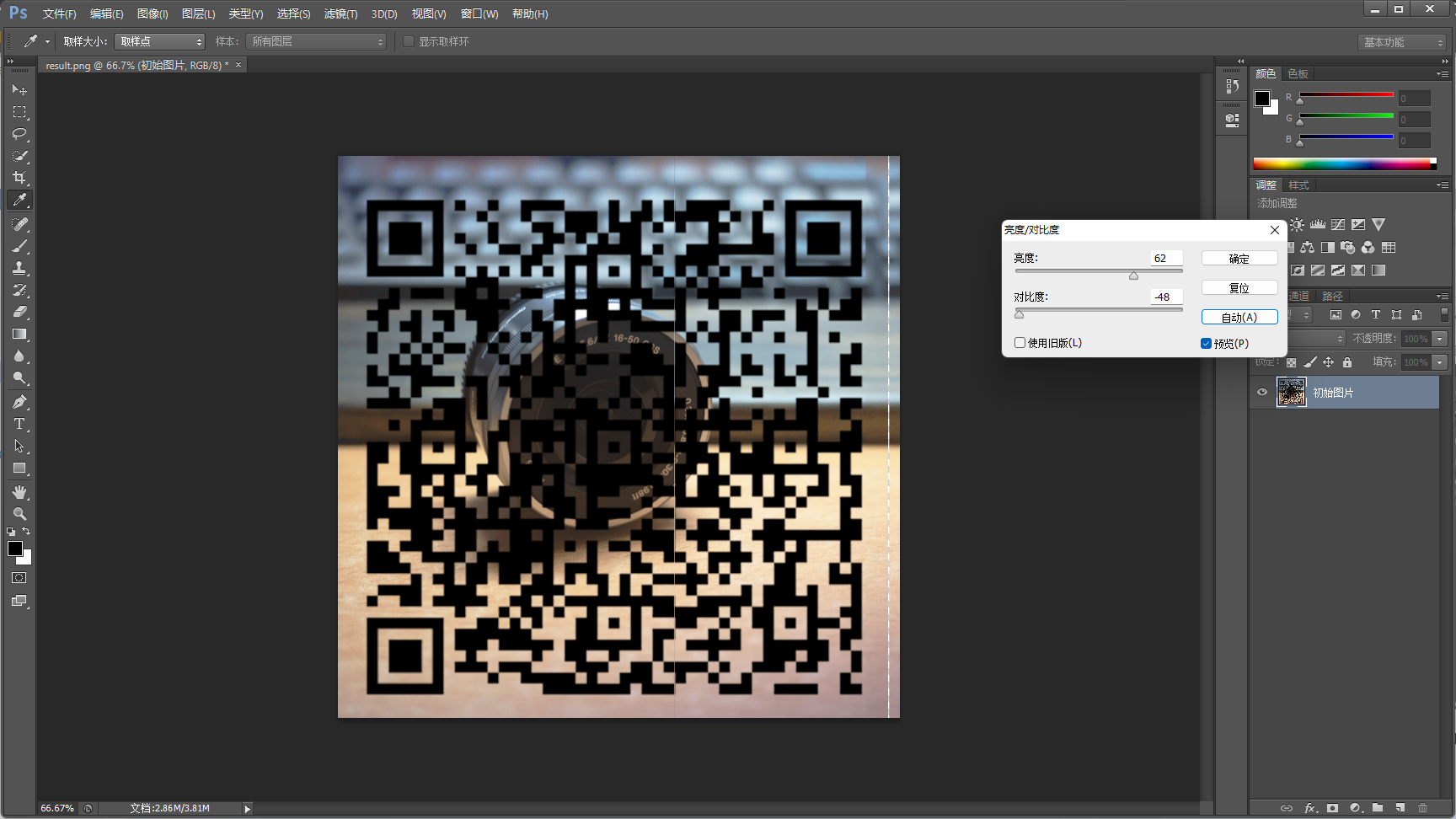This screenshot has height=819, width=1456.
Task: Toggle lock position for the layer
Action: point(1328,362)
